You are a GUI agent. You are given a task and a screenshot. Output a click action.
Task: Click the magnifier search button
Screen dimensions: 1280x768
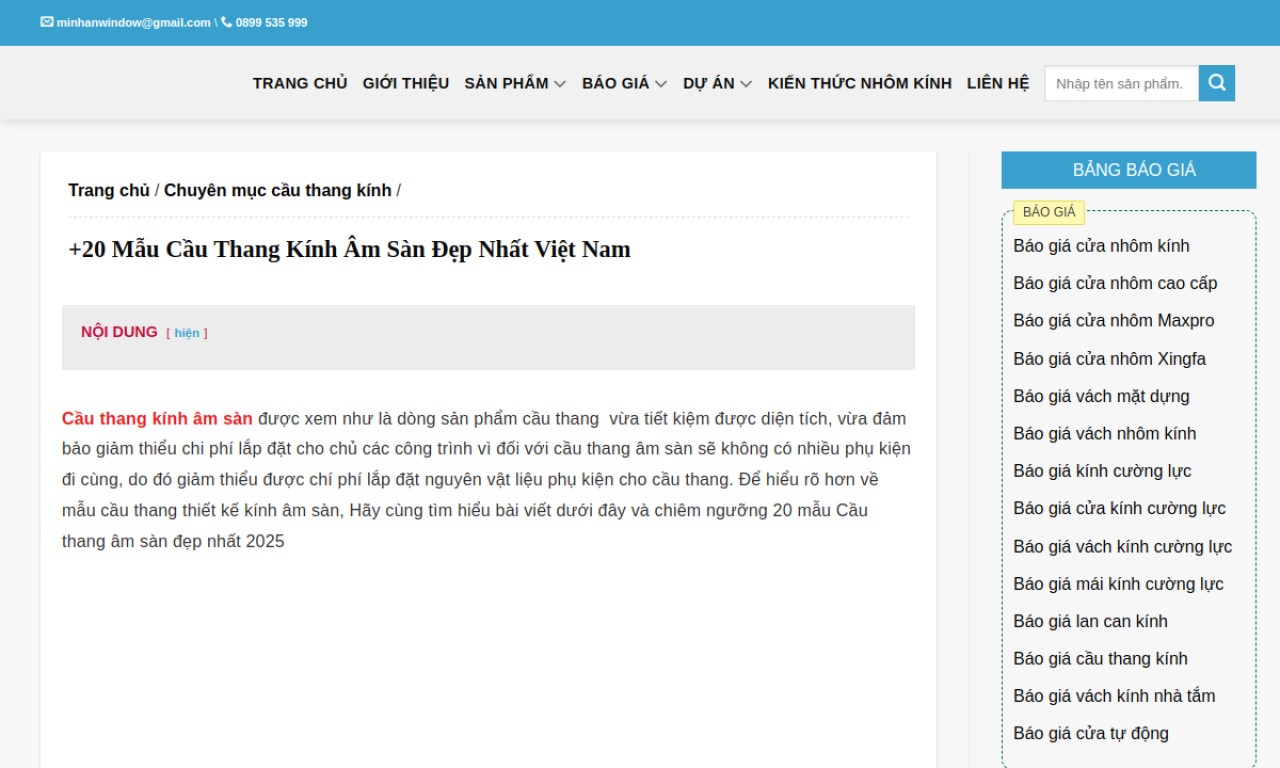(1216, 83)
